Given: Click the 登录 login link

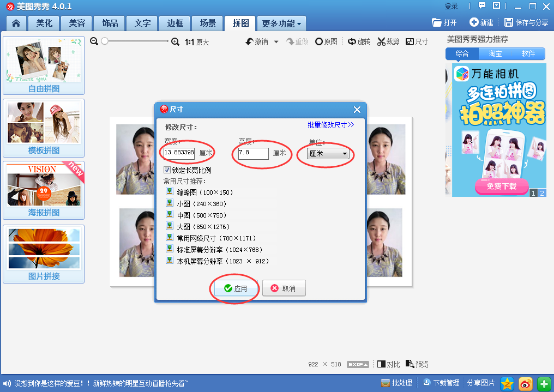Looking at the screenshot, I should (x=451, y=6).
